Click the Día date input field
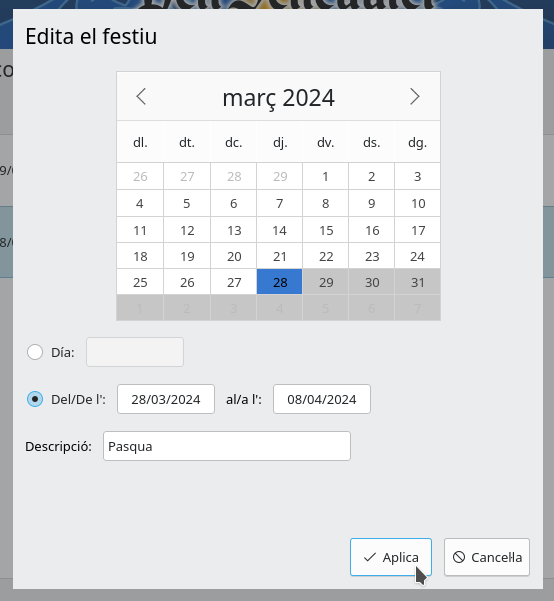This screenshot has height=601, width=554. point(135,352)
